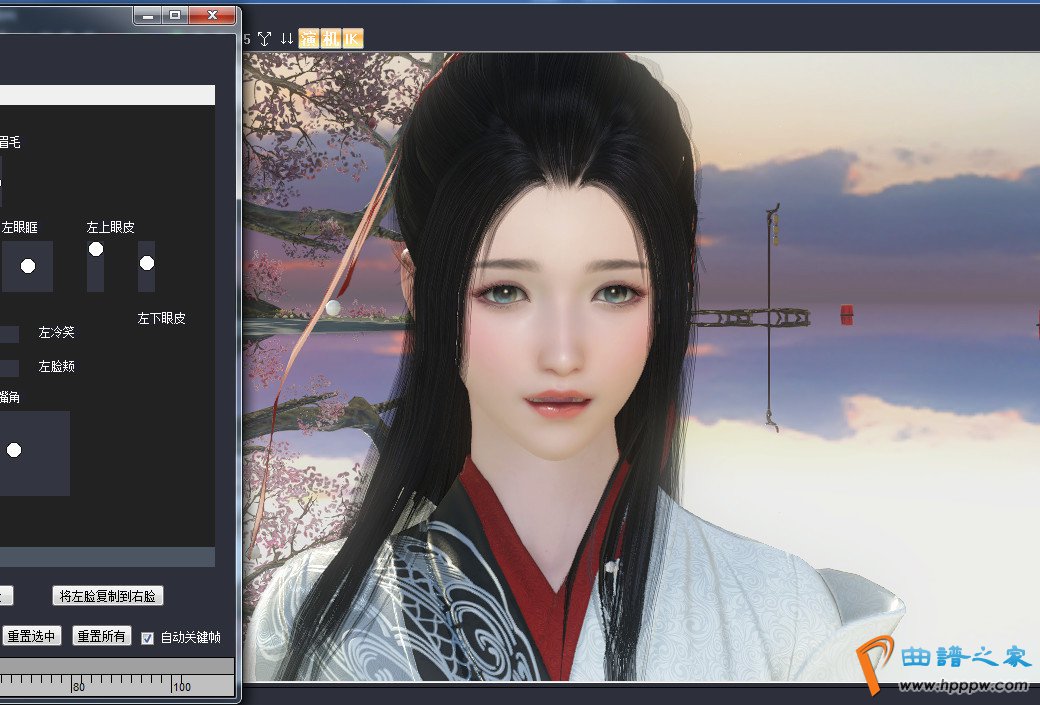The width and height of the screenshot is (1040, 705).
Task: Click the 重置所有 button
Action: tap(102, 636)
